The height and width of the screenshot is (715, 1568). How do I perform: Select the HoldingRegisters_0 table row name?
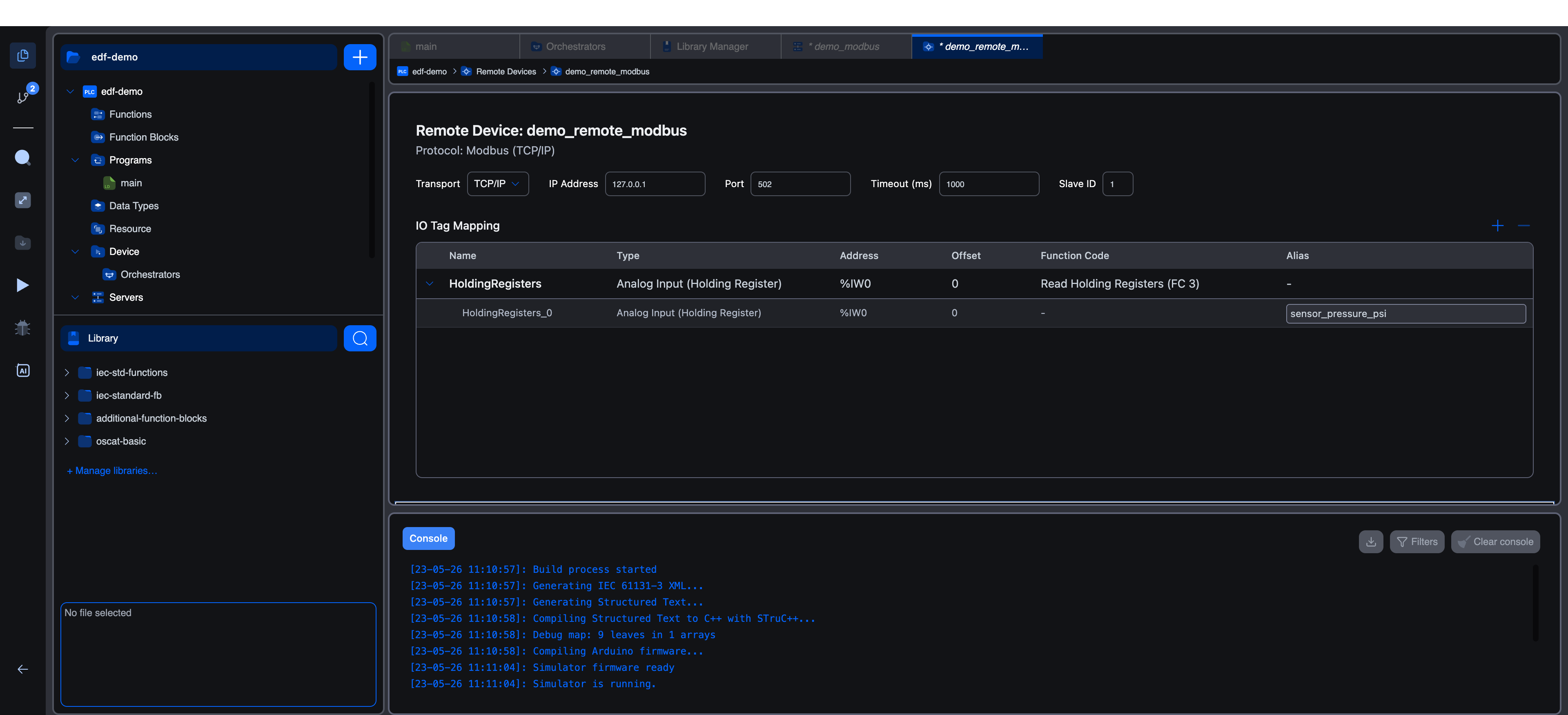507,313
